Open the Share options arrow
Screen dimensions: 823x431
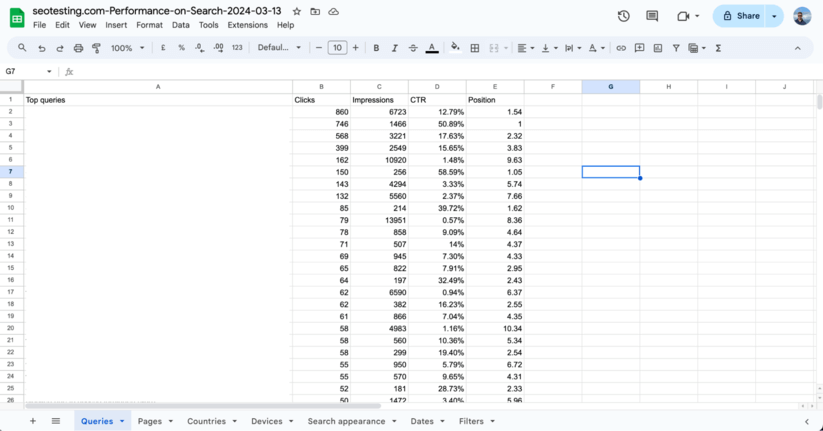coord(774,16)
